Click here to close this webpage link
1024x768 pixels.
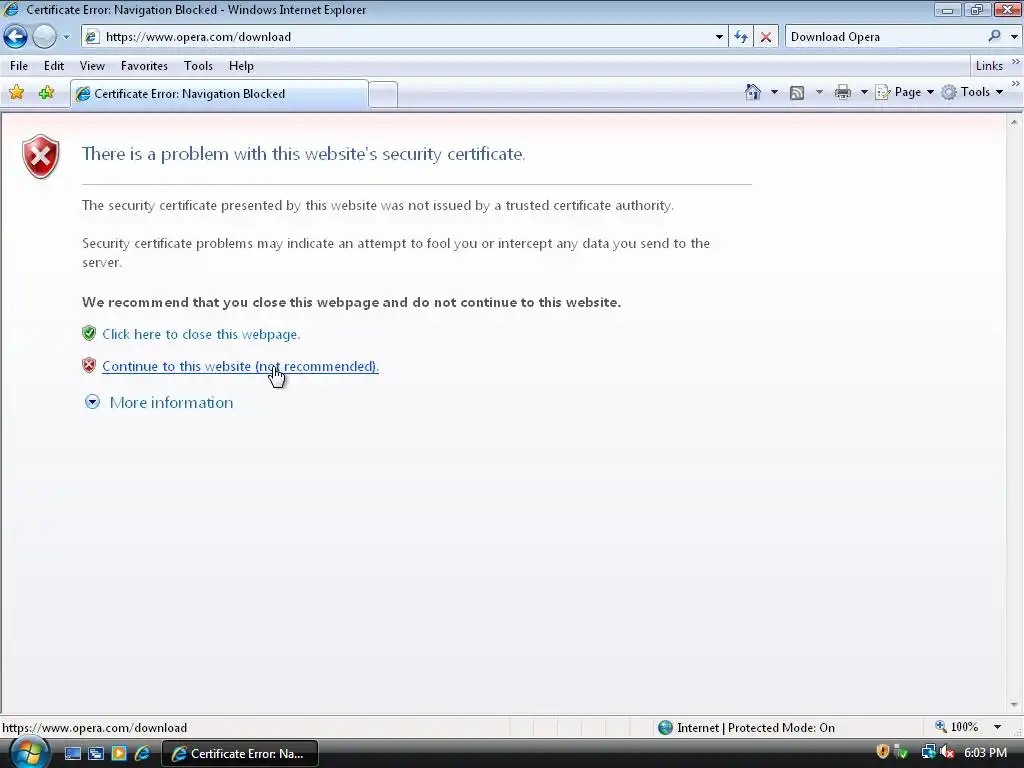click(201, 334)
